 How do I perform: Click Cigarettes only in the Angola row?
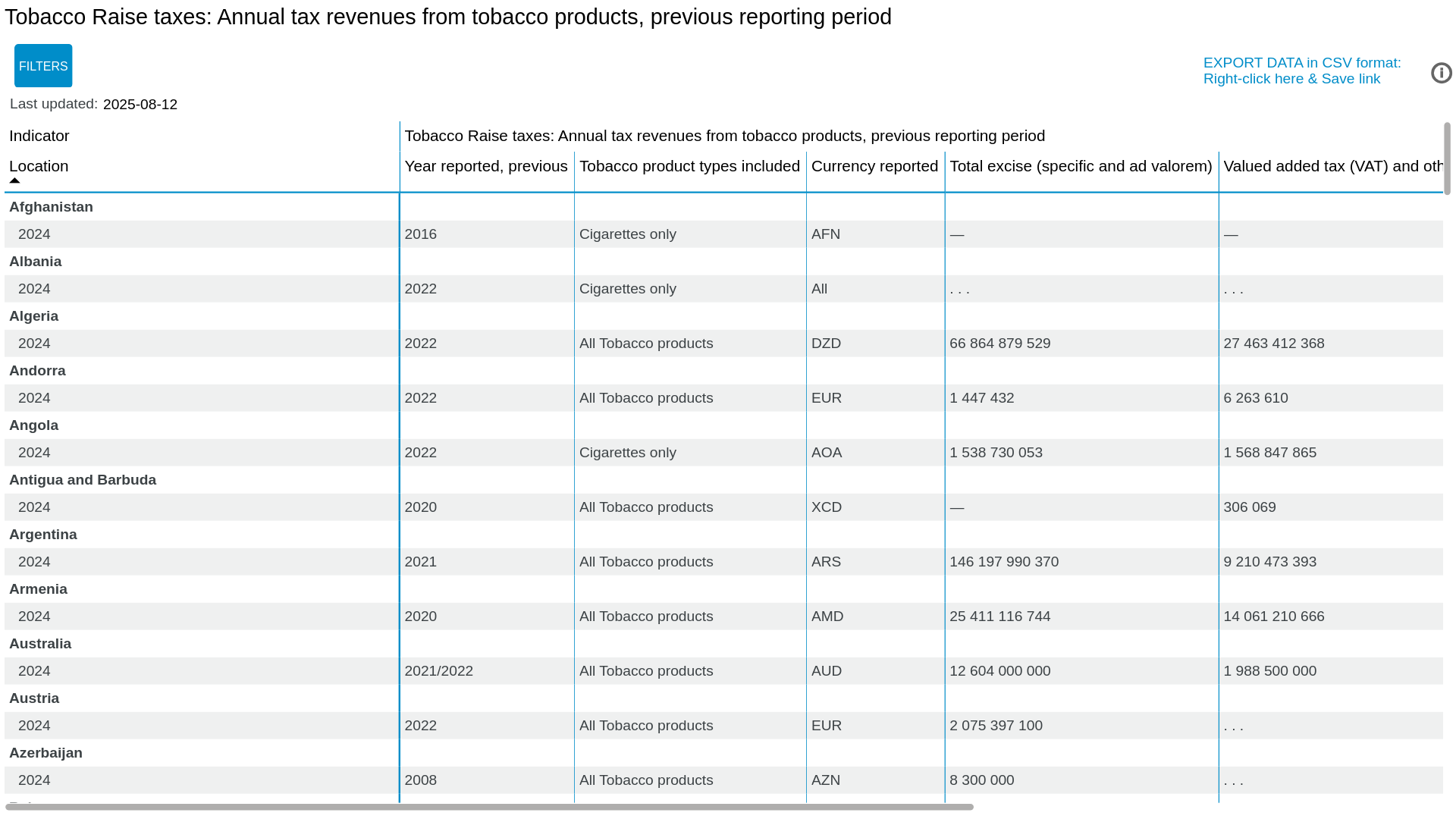tap(628, 453)
